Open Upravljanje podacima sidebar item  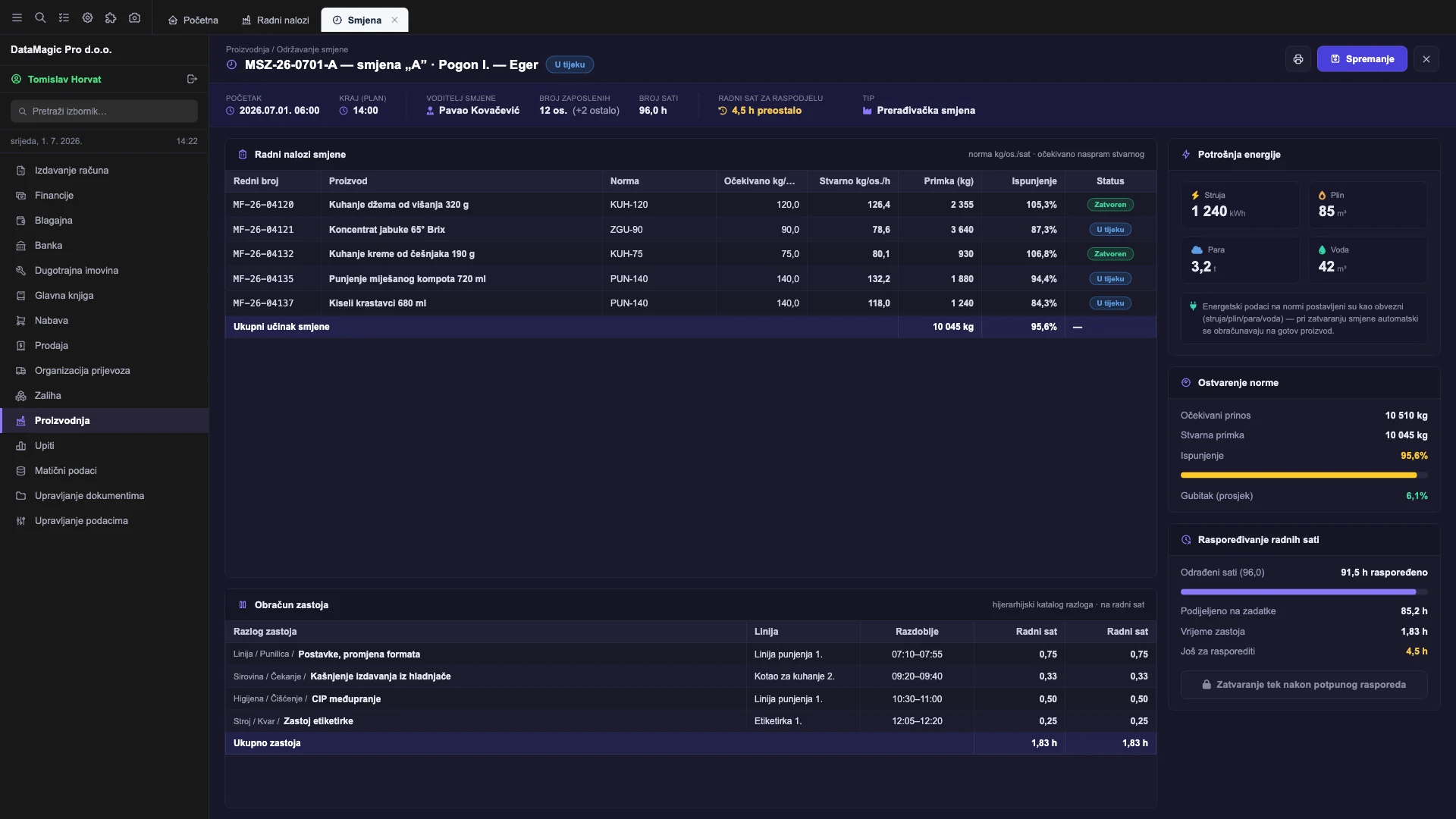[105, 521]
